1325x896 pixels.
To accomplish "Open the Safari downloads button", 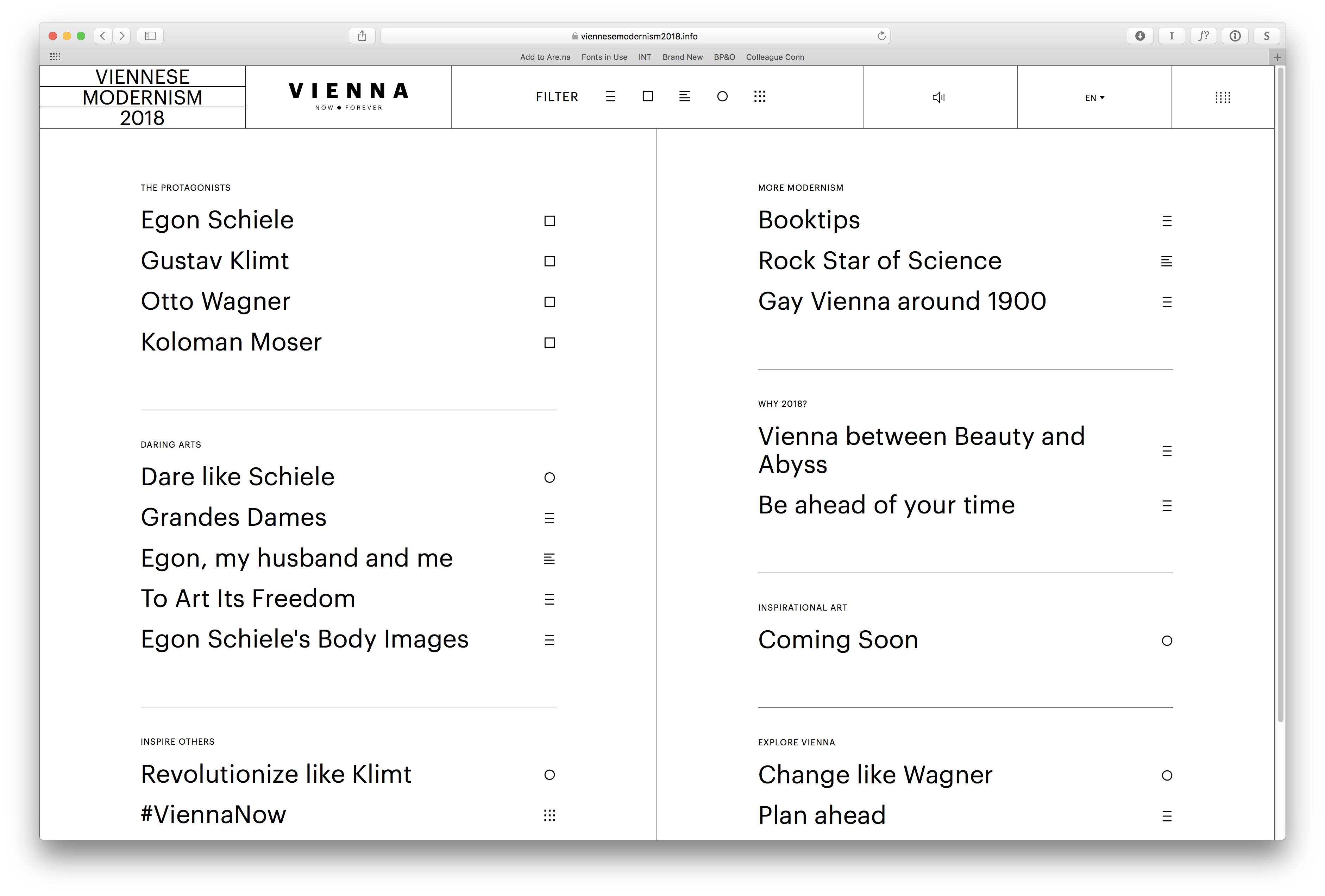I will (x=1140, y=36).
